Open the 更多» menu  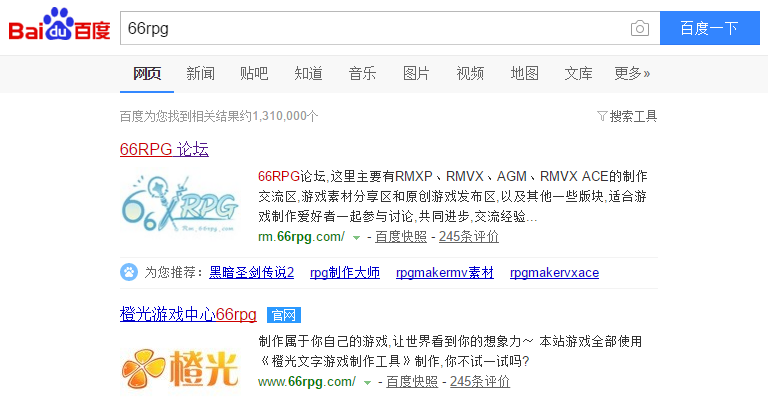coord(632,74)
